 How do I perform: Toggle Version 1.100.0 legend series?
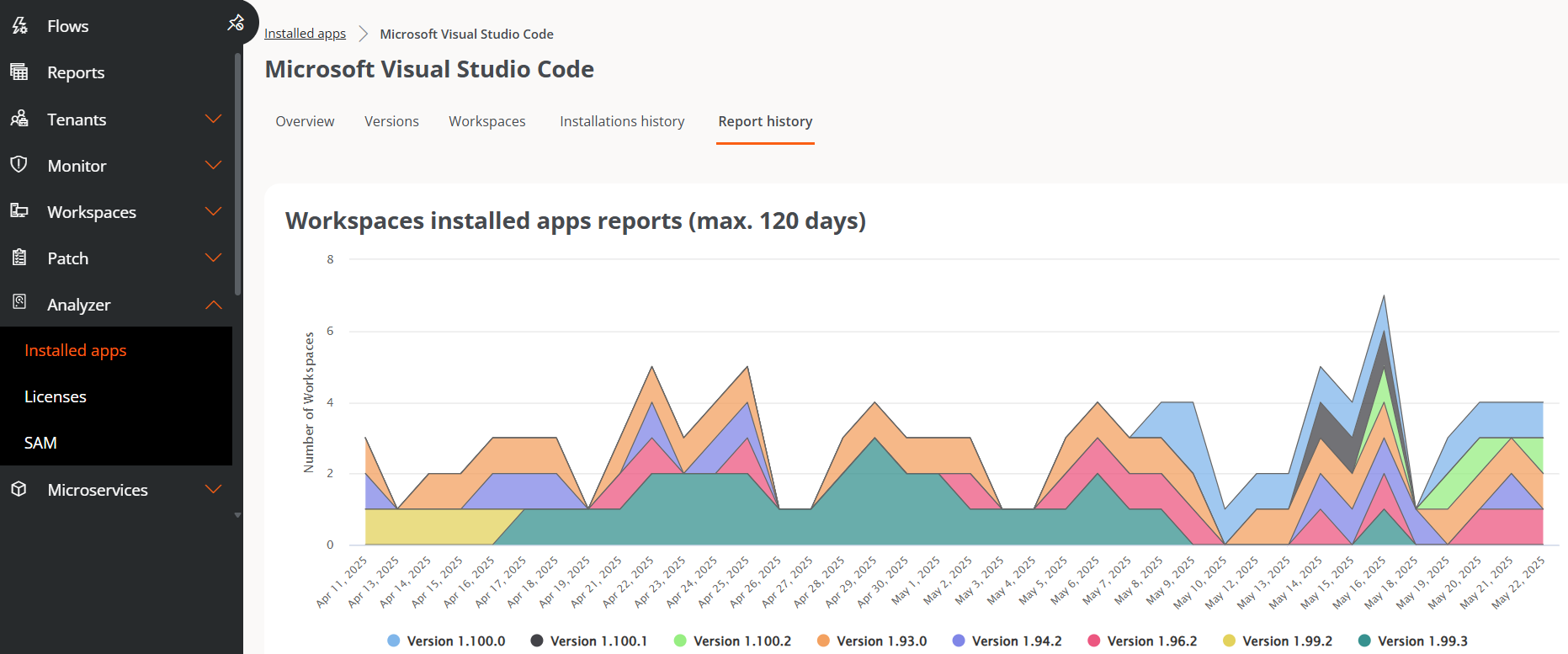coord(446,641)
